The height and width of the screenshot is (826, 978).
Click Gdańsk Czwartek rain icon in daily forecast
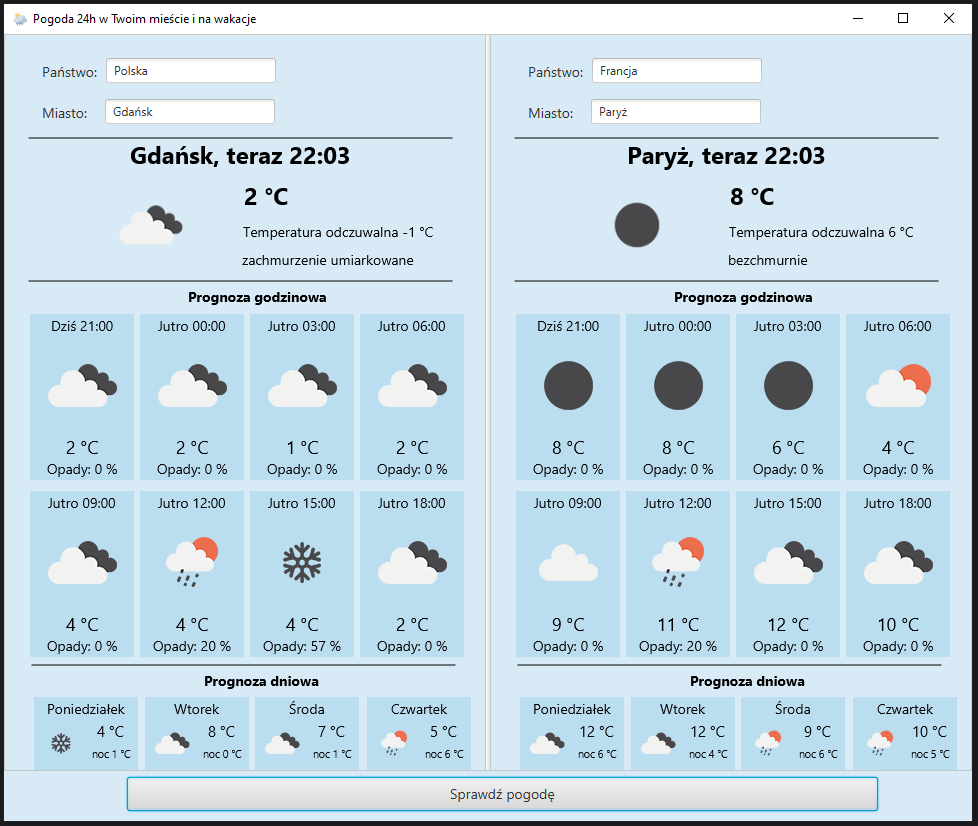point(394,742)
